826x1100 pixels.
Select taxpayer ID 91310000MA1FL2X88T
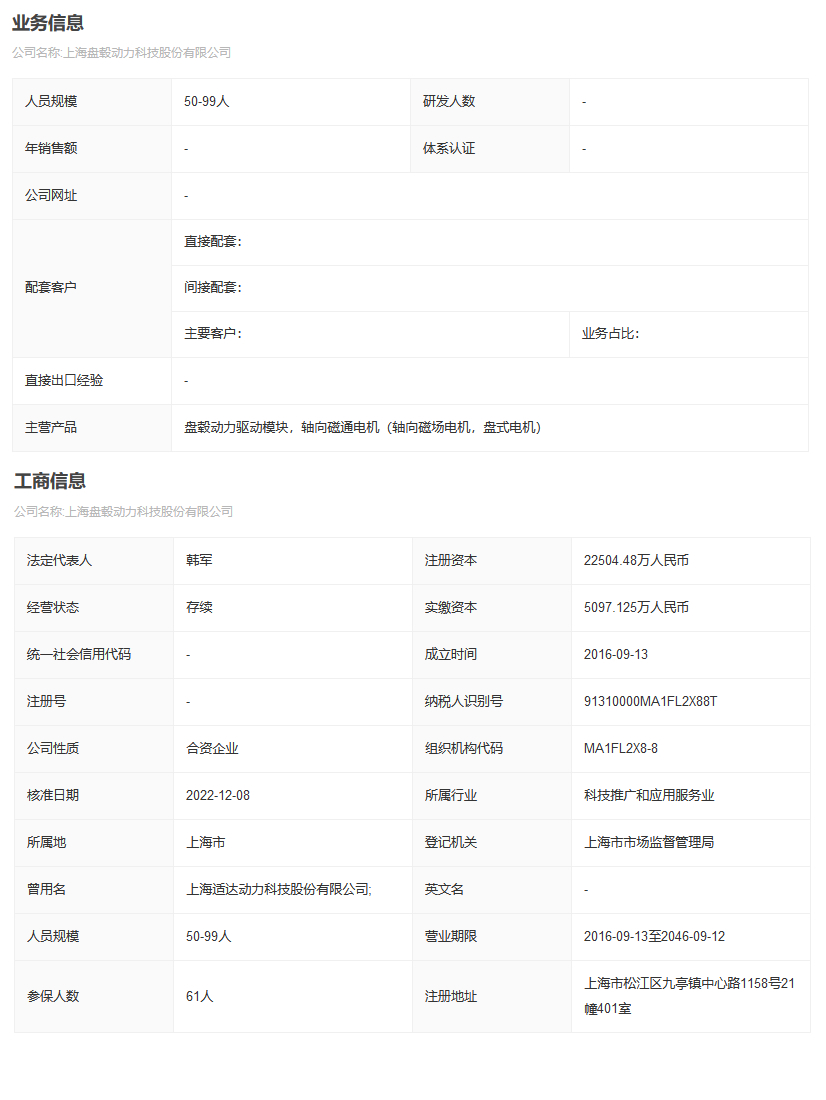coord(651,702)
